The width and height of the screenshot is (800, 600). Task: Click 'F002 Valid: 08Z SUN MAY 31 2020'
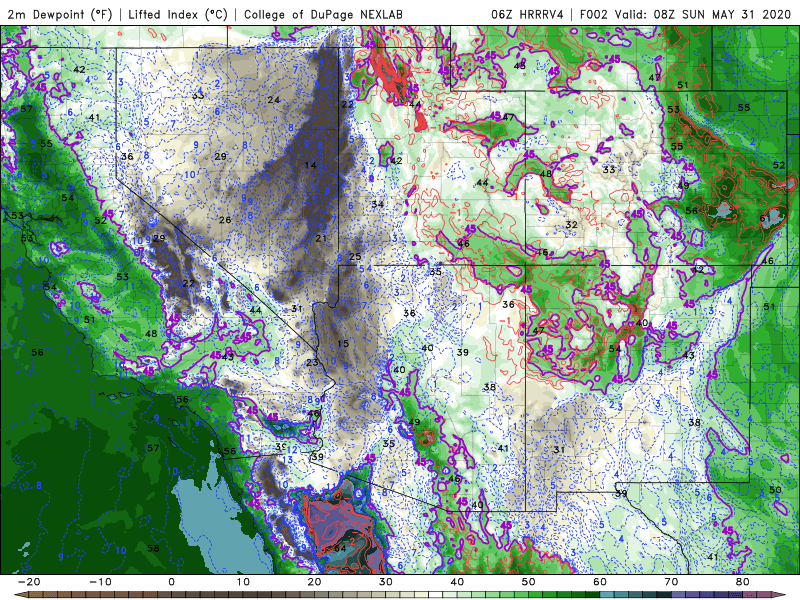pos(685,14)
